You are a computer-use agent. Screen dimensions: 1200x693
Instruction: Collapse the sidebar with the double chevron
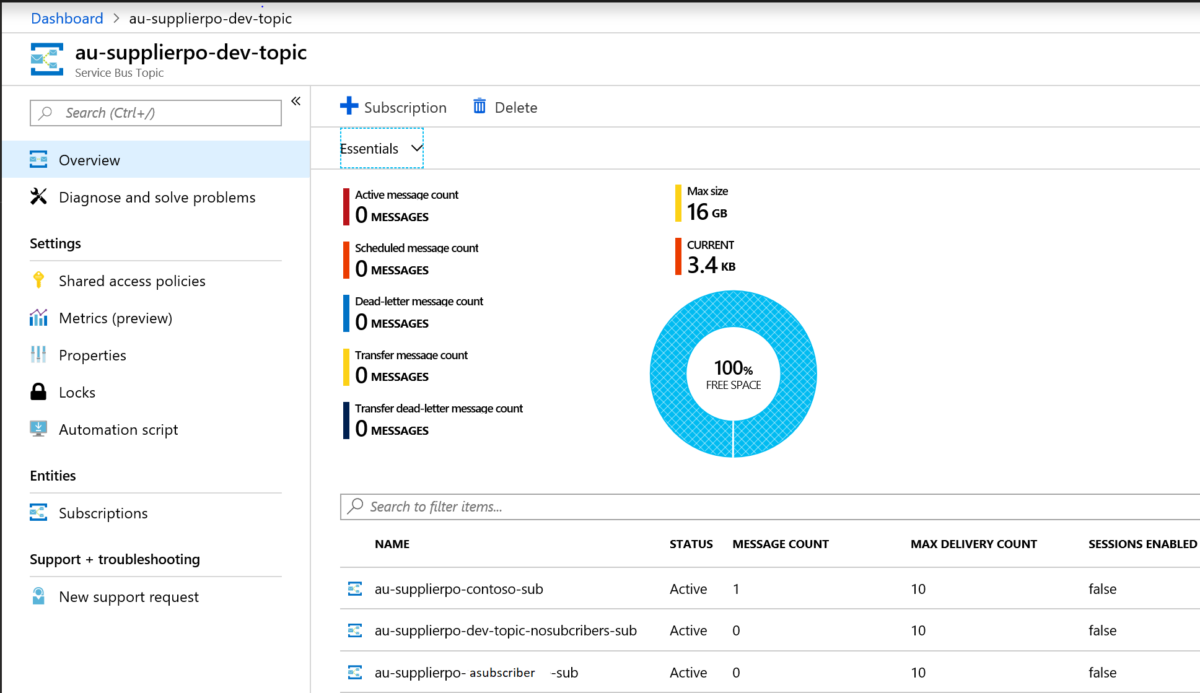pyautogui.click(x=295, y=100)
